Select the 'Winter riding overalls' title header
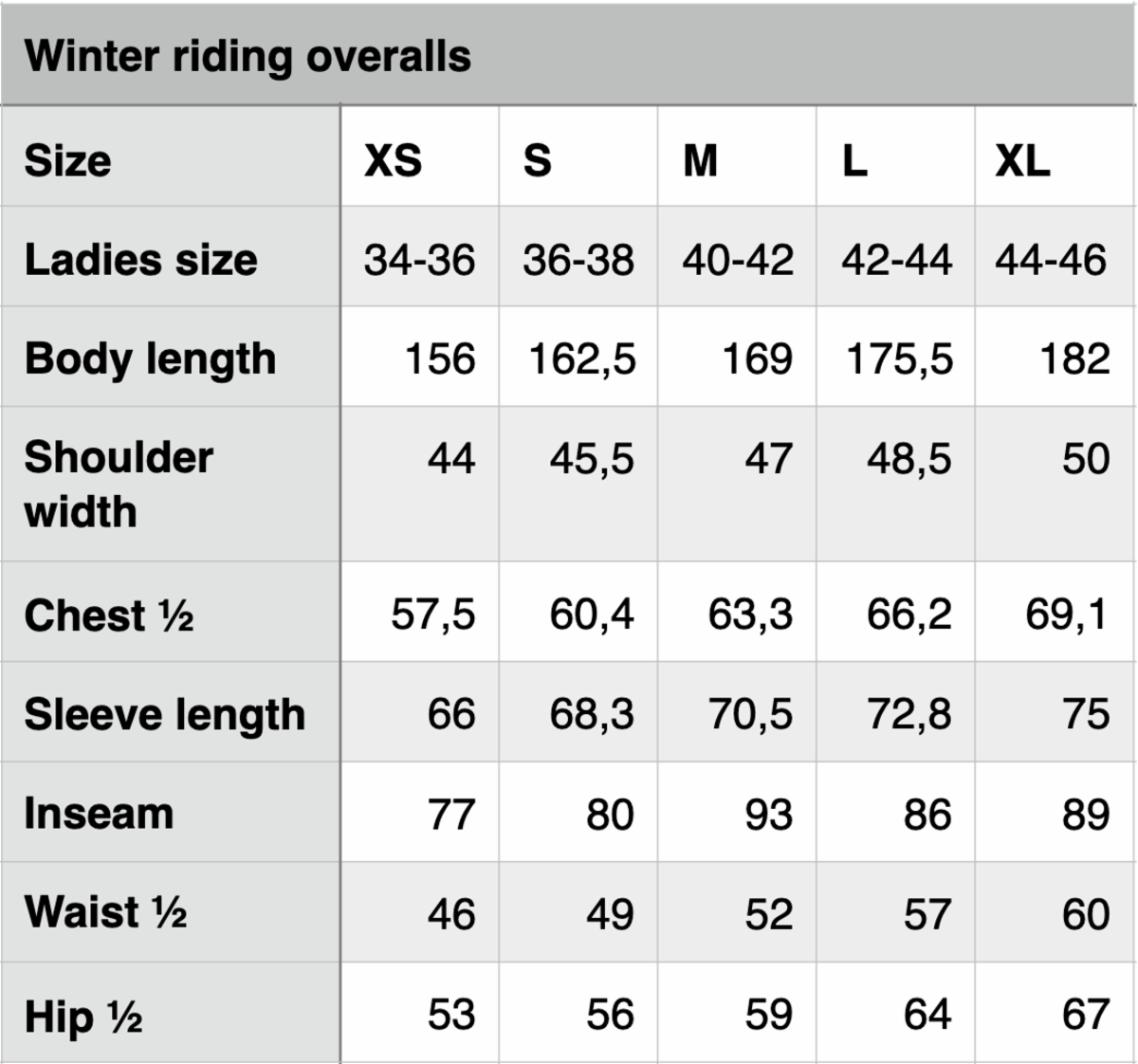 [x=248, y=56]
